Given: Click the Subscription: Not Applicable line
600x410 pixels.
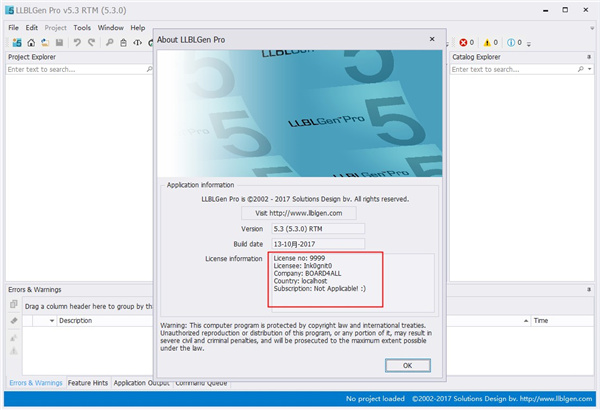Looking at the screenshot, I should pos(320,289).
